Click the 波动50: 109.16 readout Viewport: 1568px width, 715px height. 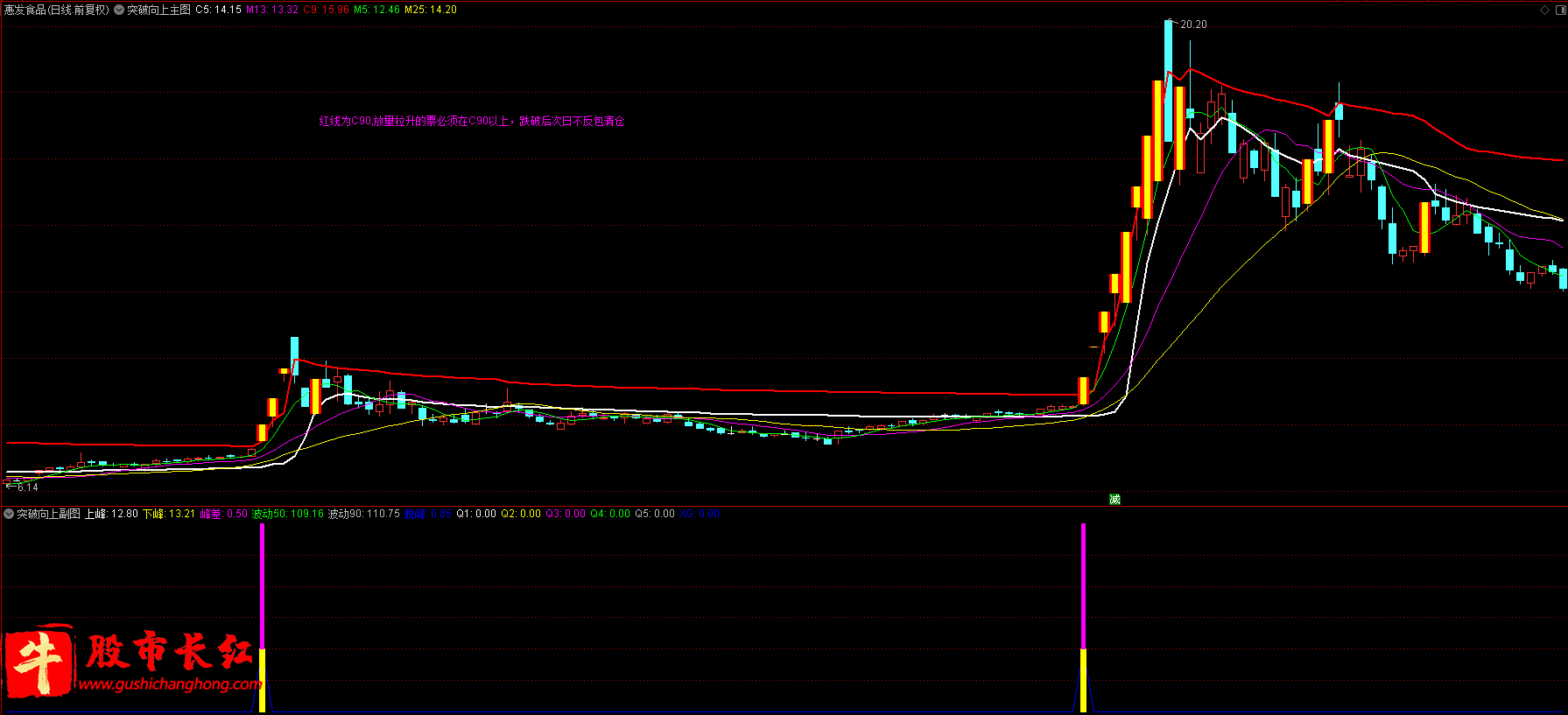click(288, 514)
